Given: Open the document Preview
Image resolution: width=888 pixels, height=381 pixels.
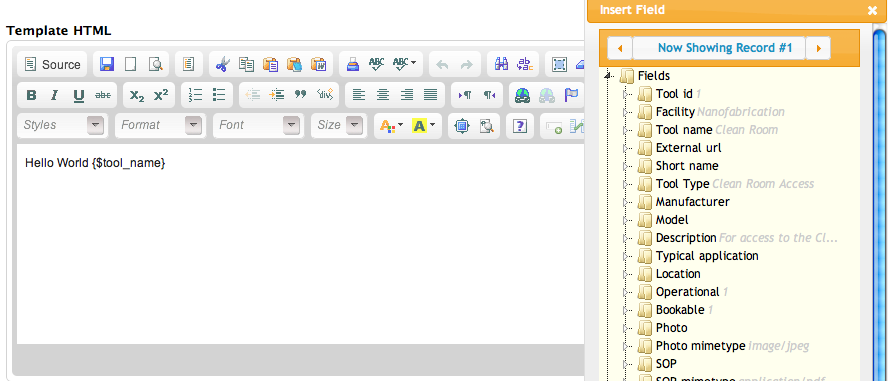Looking at the screenshot, I should pos(155,65).
